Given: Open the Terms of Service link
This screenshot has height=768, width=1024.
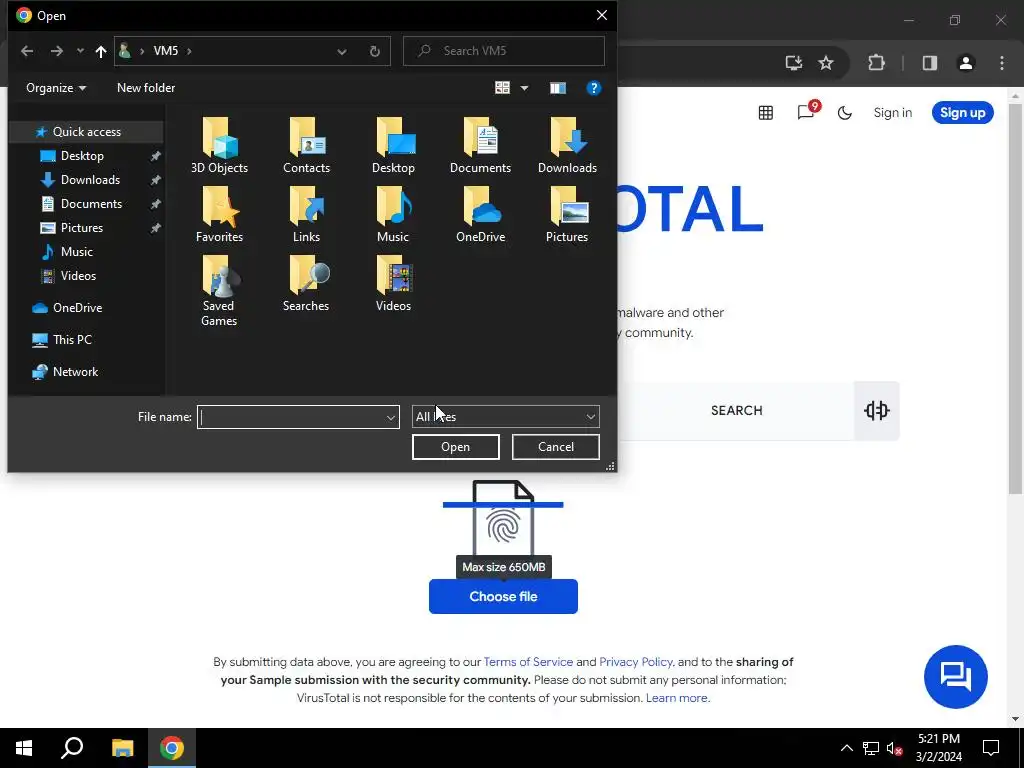Looking at the screenshot, I should [528, 662].
